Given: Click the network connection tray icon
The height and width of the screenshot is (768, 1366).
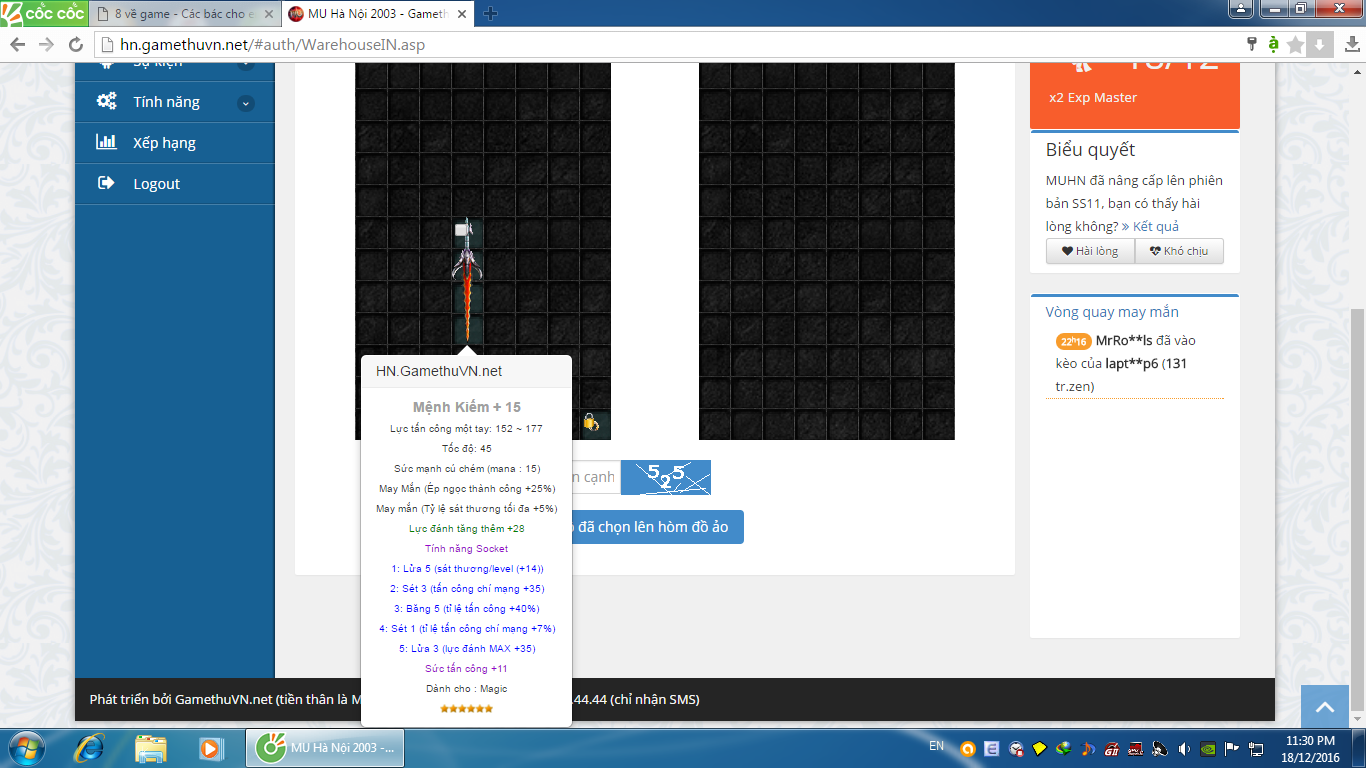Looking at the screenshot, I should point(1255,748).
